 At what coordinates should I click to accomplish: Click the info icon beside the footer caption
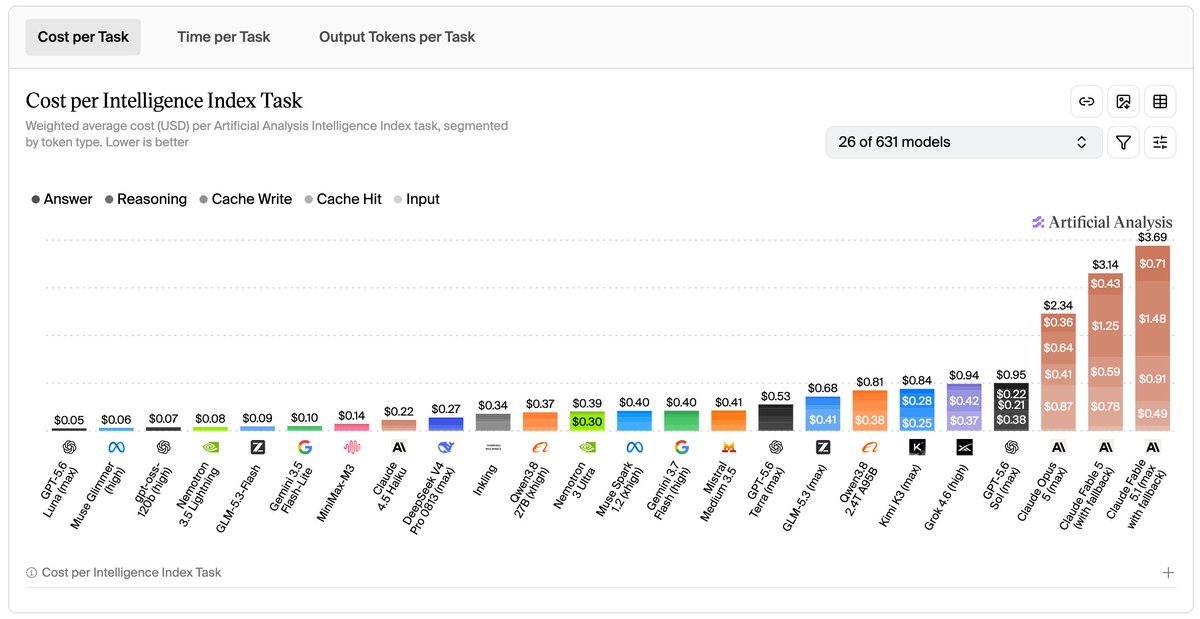coord(31,573)
